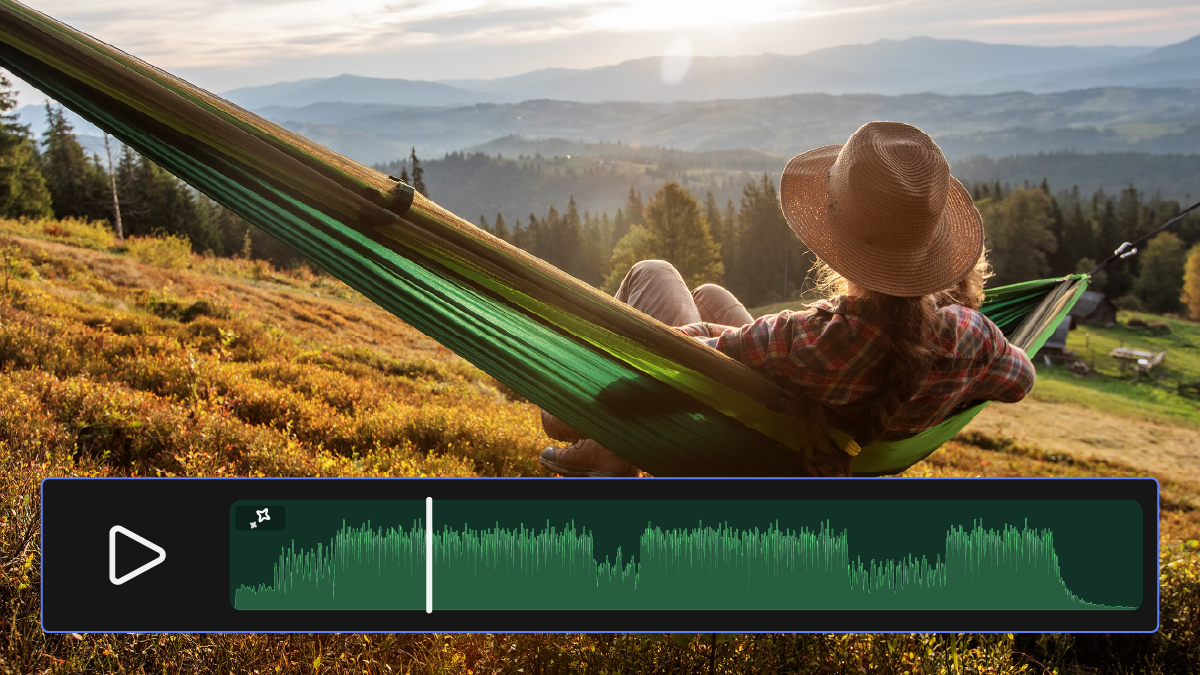Viewport: 1200px width, 675px height.
Task: Seek to the quiet intro at waveform start
Action: pos(254,595)
